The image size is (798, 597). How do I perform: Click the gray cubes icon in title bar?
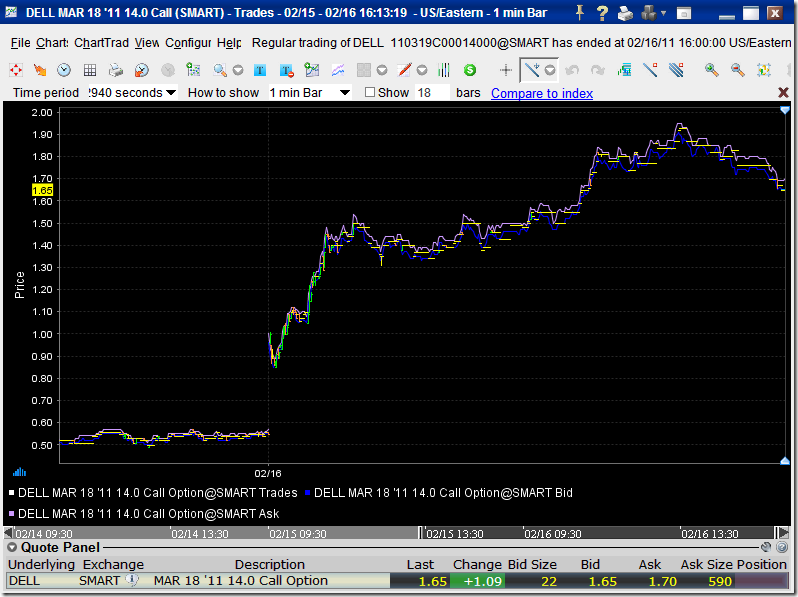click(x=649, y=13)
